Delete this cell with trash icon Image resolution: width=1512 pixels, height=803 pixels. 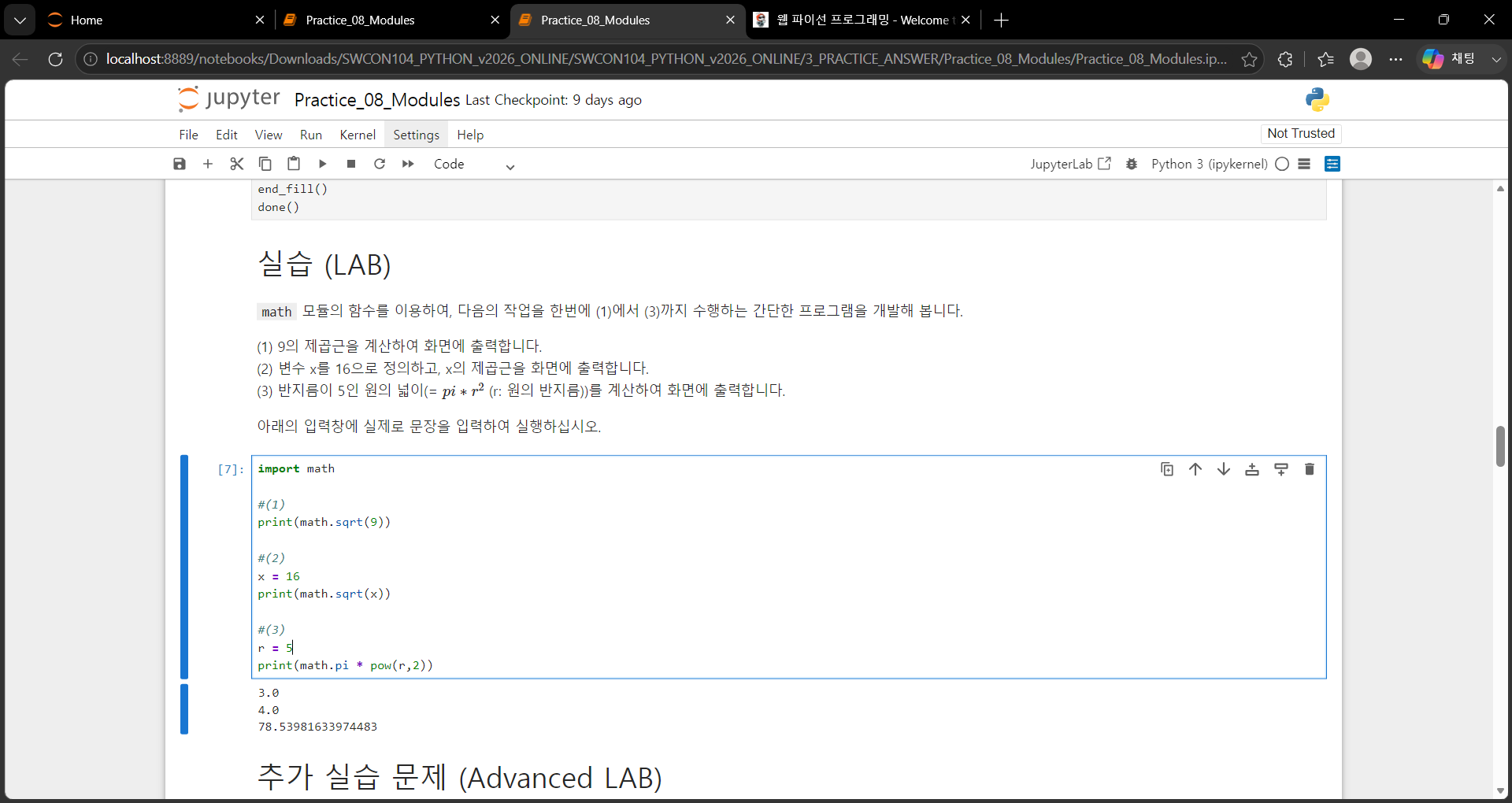[x=1310, y=469]
